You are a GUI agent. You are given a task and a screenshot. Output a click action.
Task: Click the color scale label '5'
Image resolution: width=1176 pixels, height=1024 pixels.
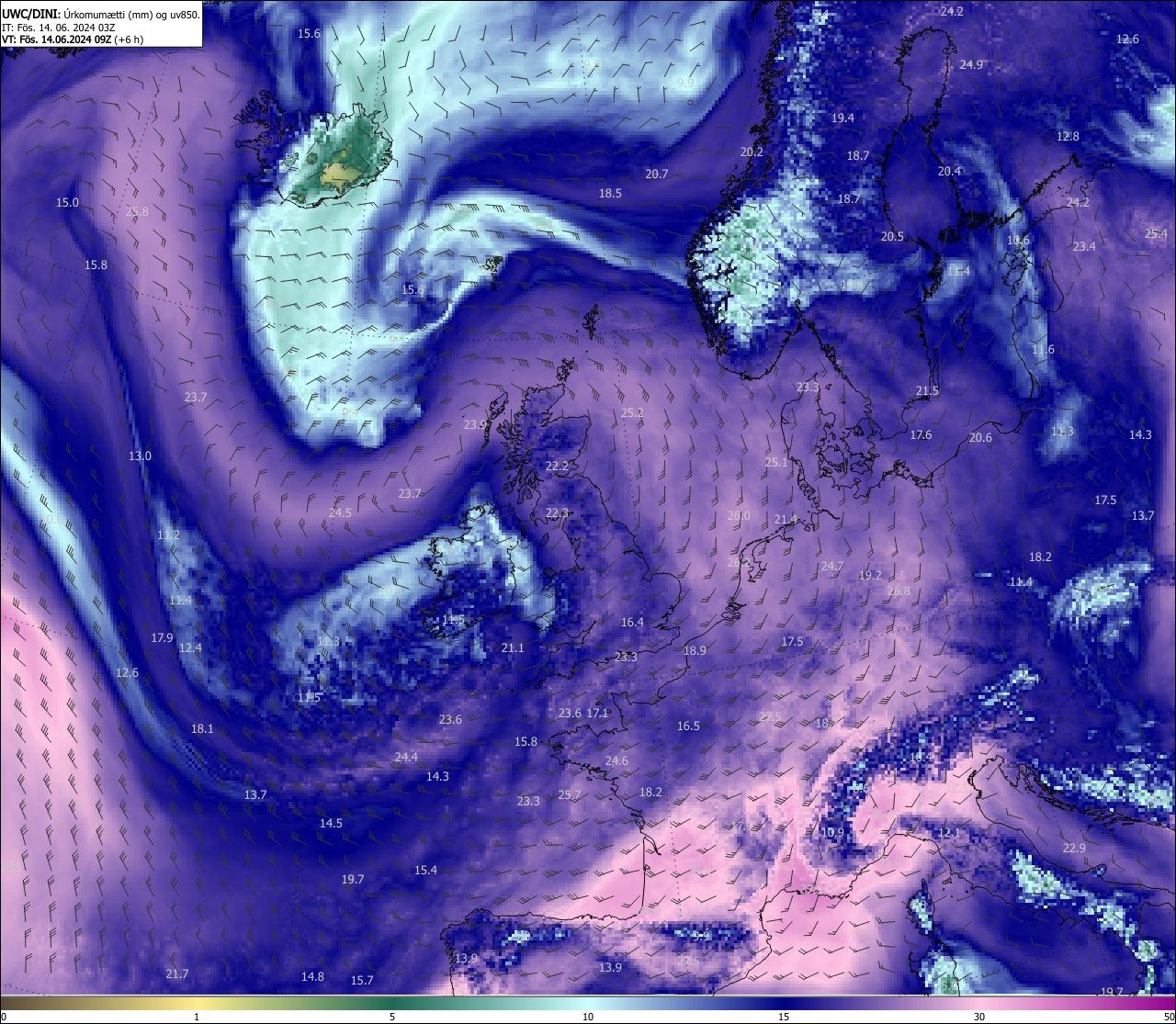tap(392, 1017)
